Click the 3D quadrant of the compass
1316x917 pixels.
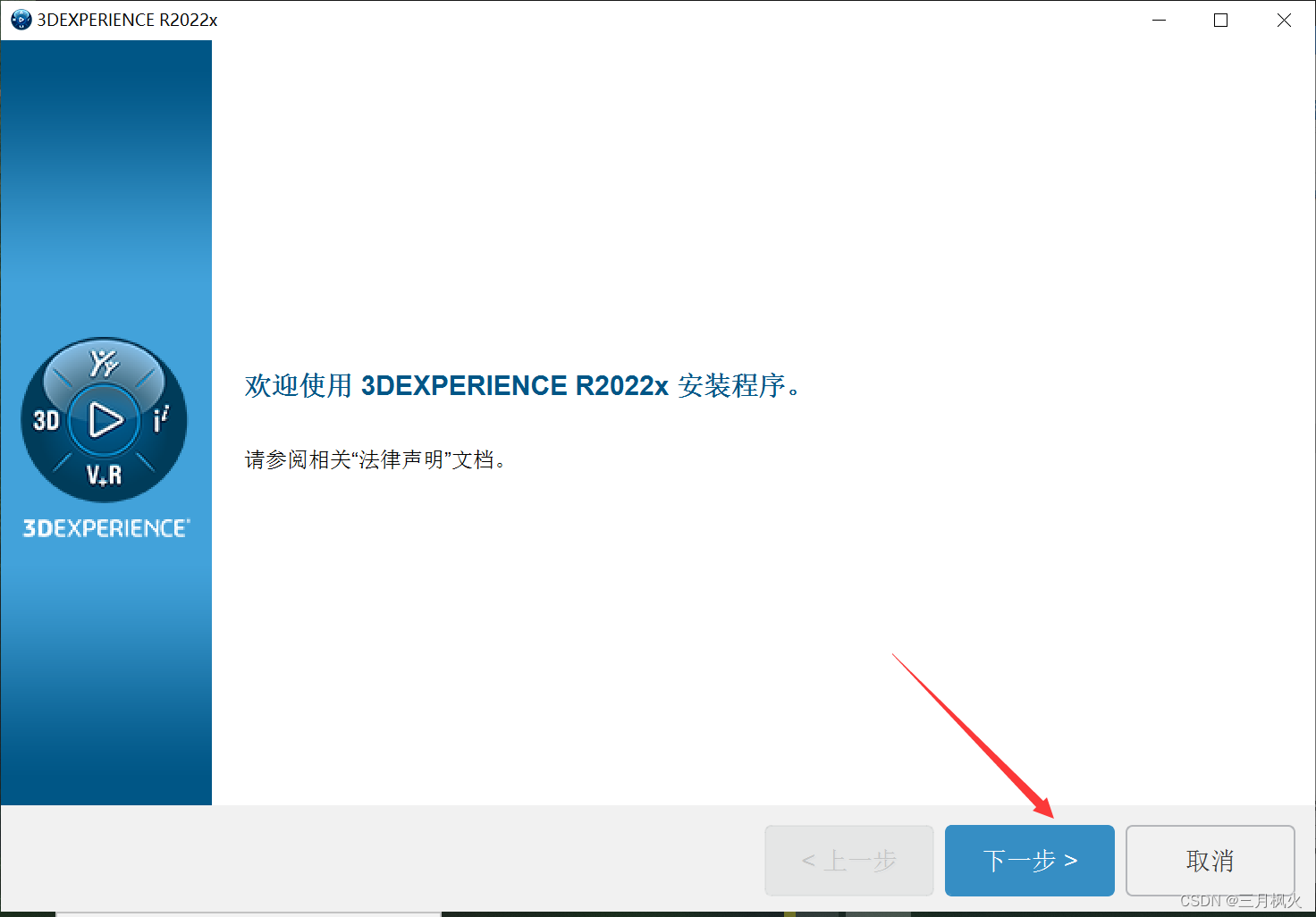[46, 420]
